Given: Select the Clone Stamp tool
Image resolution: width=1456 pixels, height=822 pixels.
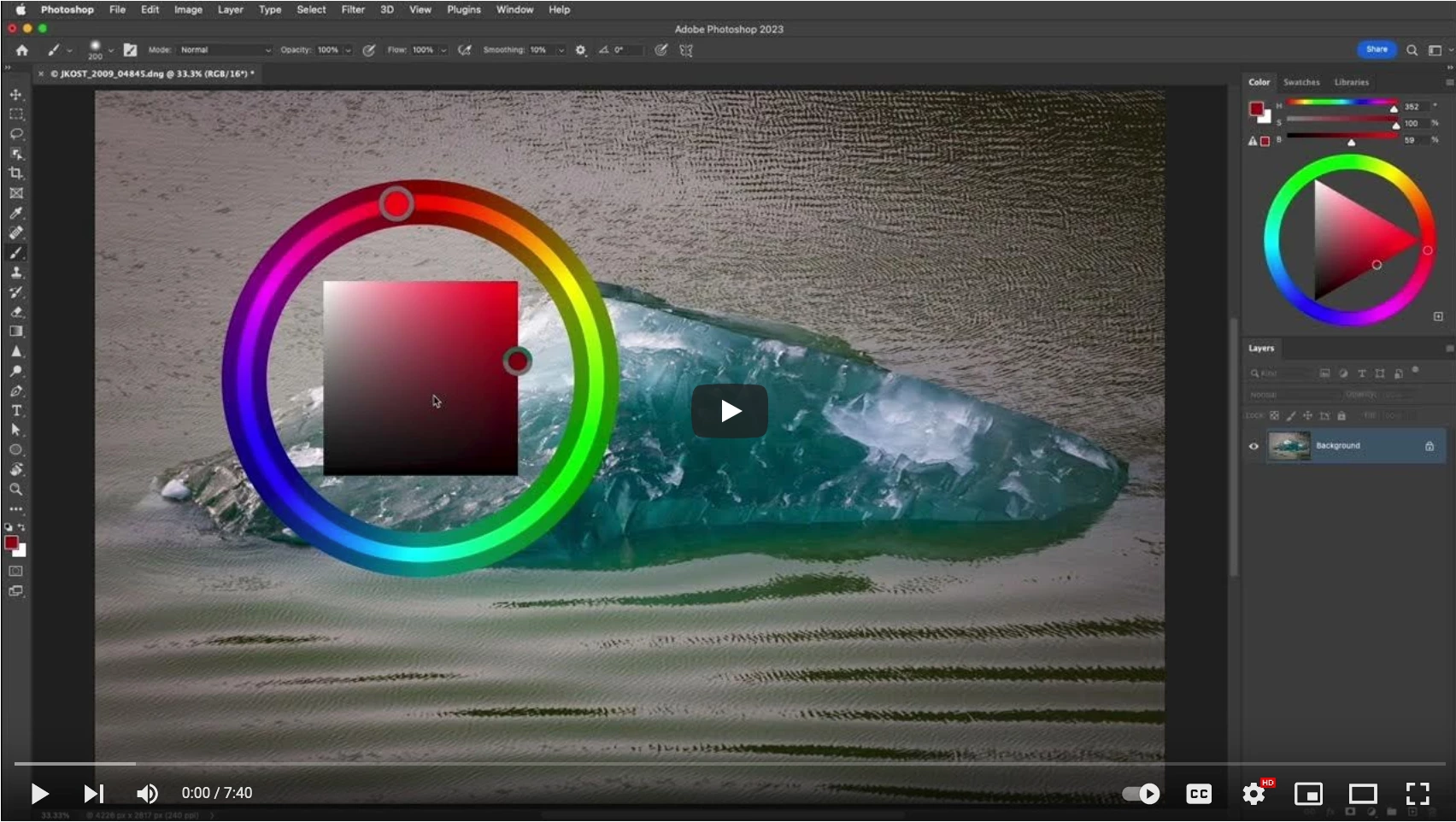Looking at the screenshot, I should tap(16, 273).
